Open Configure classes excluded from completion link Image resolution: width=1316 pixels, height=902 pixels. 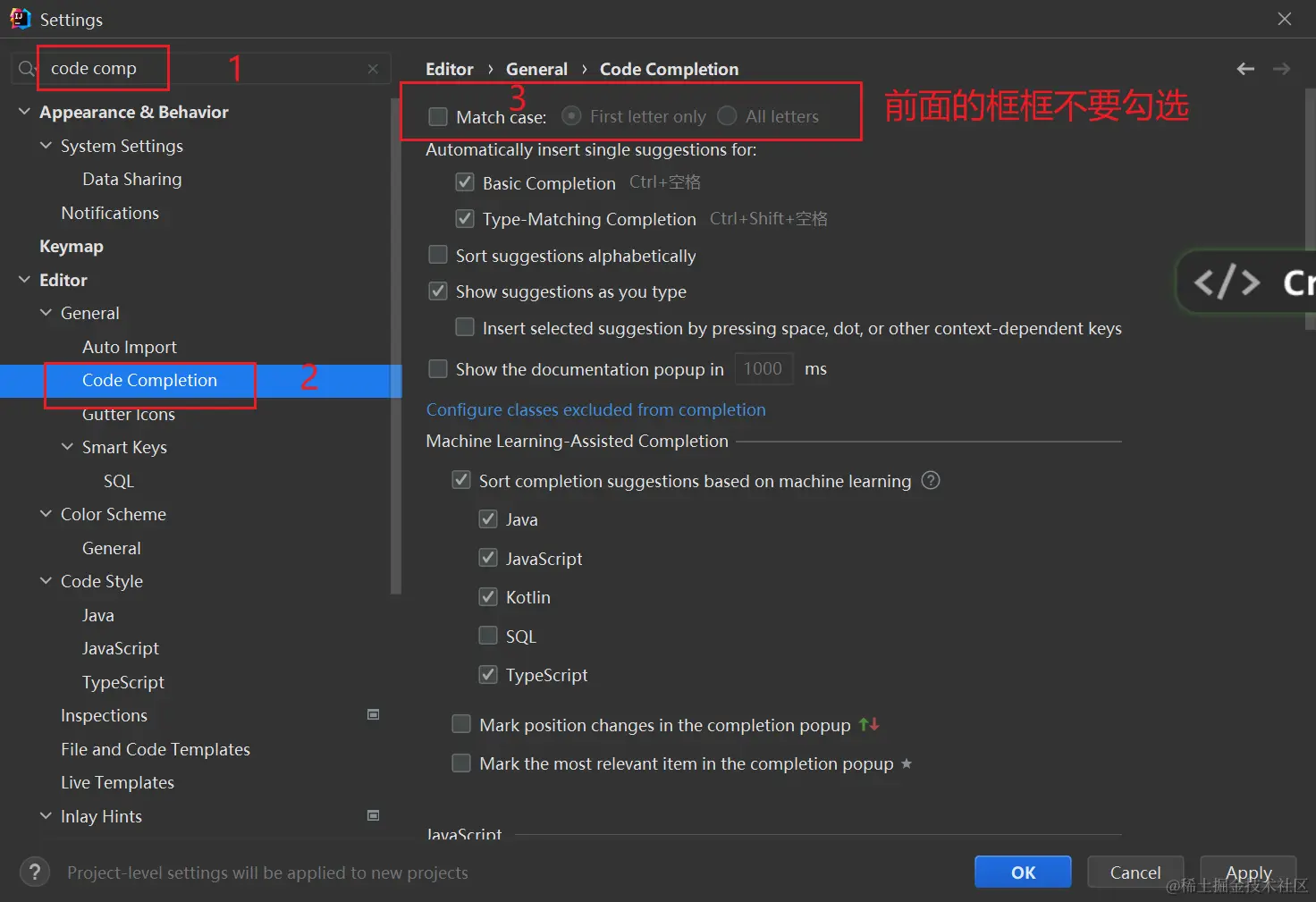[x=595, y=409]
